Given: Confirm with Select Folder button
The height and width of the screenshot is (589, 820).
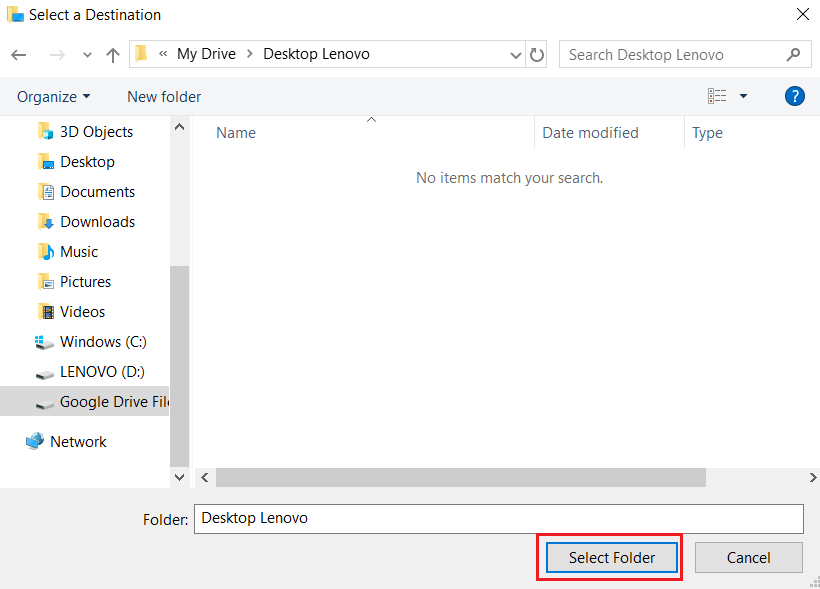Looking at the screenshot, I should [611, 558].
